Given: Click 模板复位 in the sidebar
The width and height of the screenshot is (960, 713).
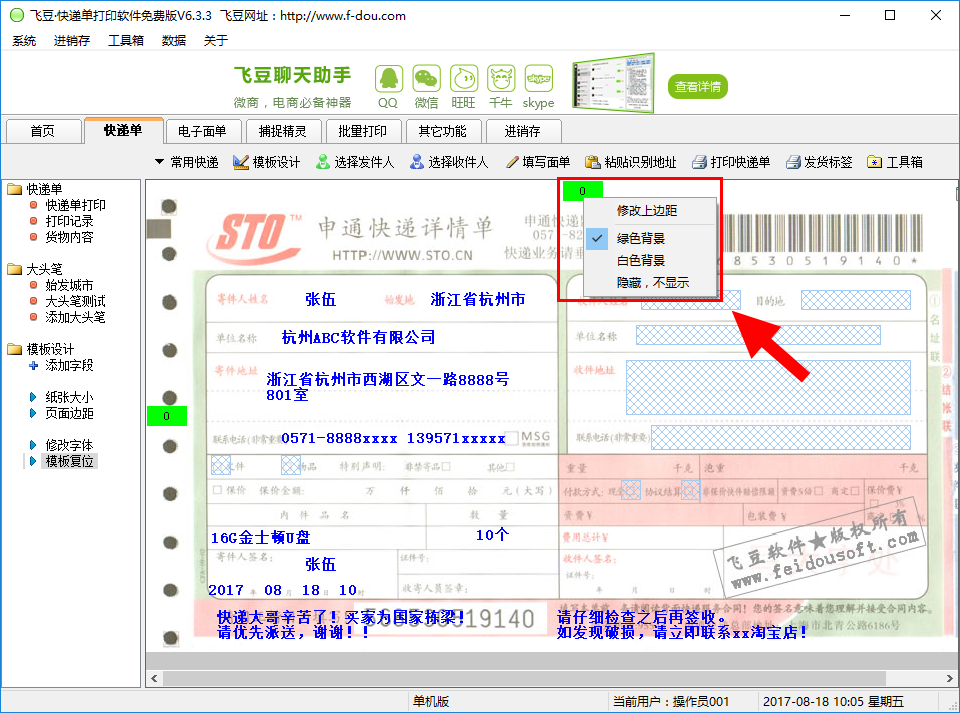Looking at the screenshot, I should (x=69, y=461).
